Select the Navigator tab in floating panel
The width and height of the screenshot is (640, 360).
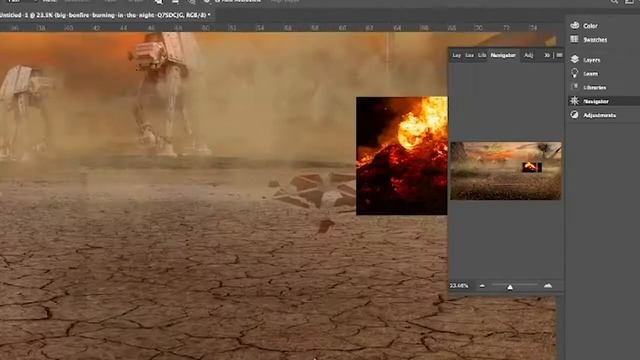[503, 55]
